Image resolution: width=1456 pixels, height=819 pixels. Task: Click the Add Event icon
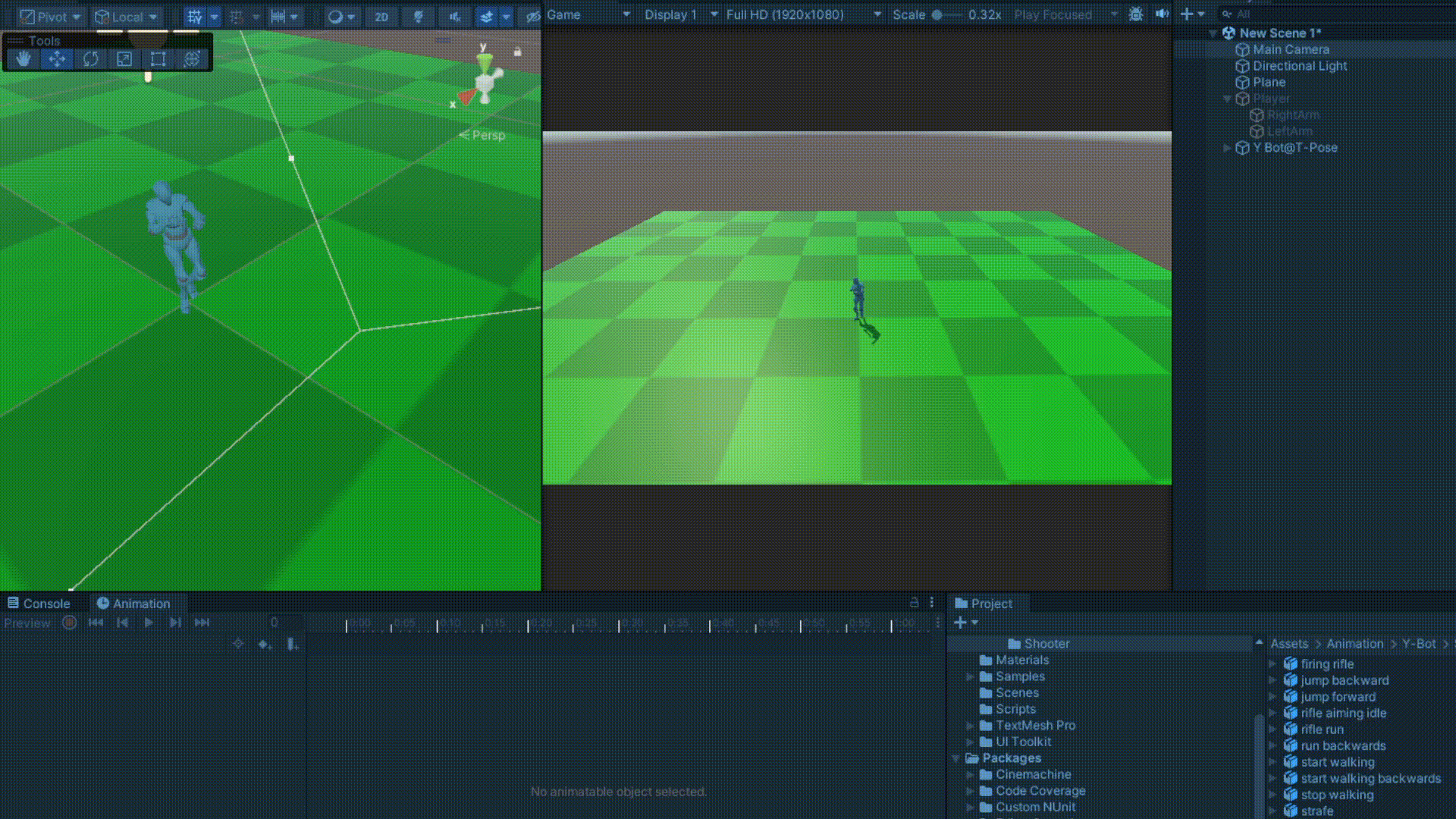point(292,644)
